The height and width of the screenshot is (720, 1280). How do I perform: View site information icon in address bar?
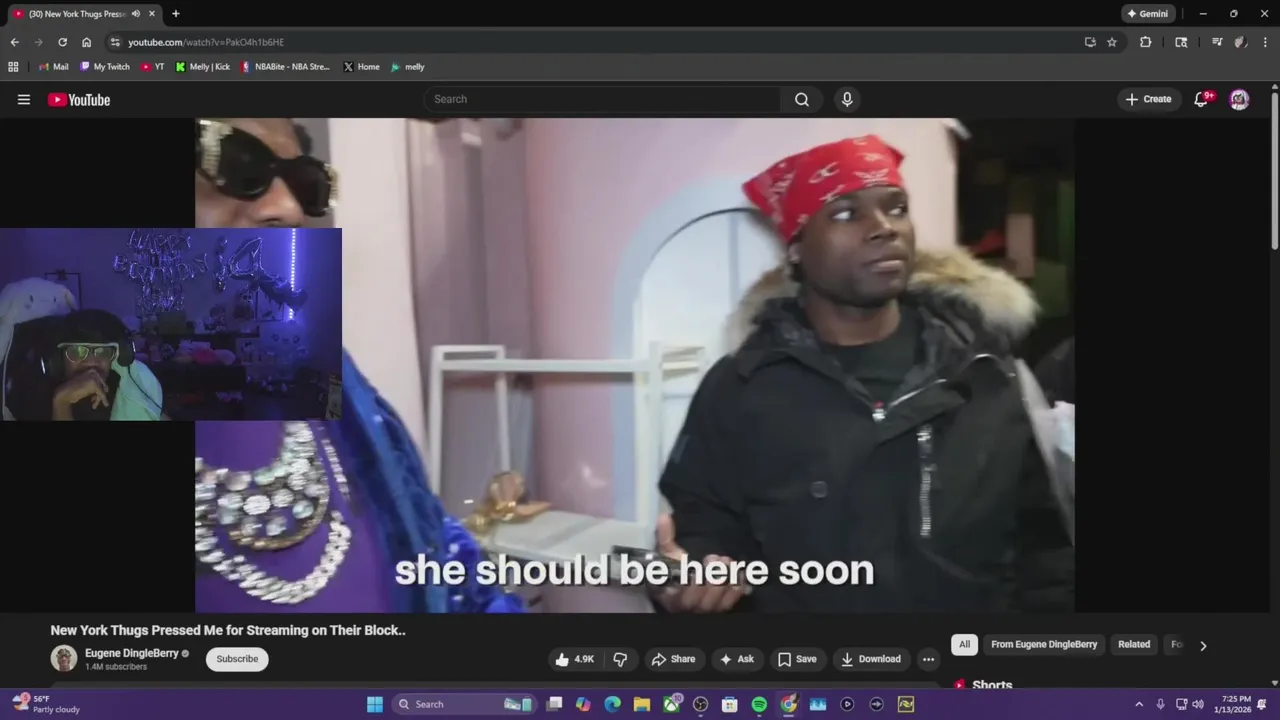115,42
